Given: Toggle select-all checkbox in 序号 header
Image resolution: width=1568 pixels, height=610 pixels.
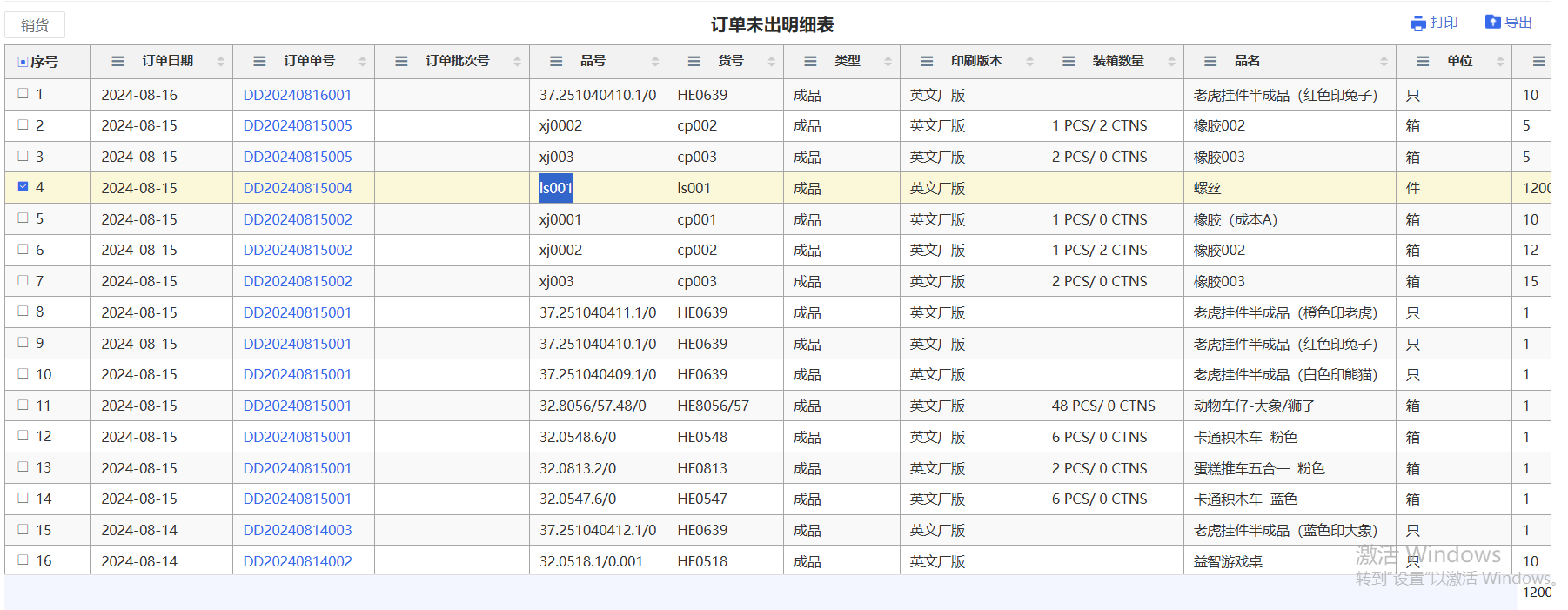Looking at the screenshot, I should pyautogui.click(x=23, y=62).
